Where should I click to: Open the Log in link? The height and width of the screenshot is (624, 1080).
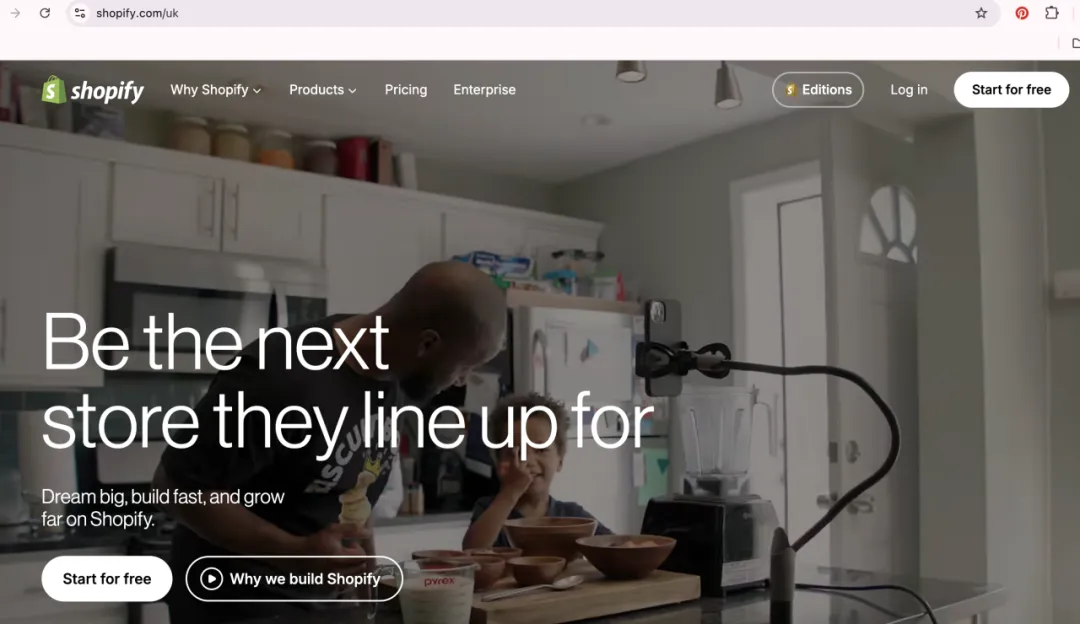[x=908, y=90]
